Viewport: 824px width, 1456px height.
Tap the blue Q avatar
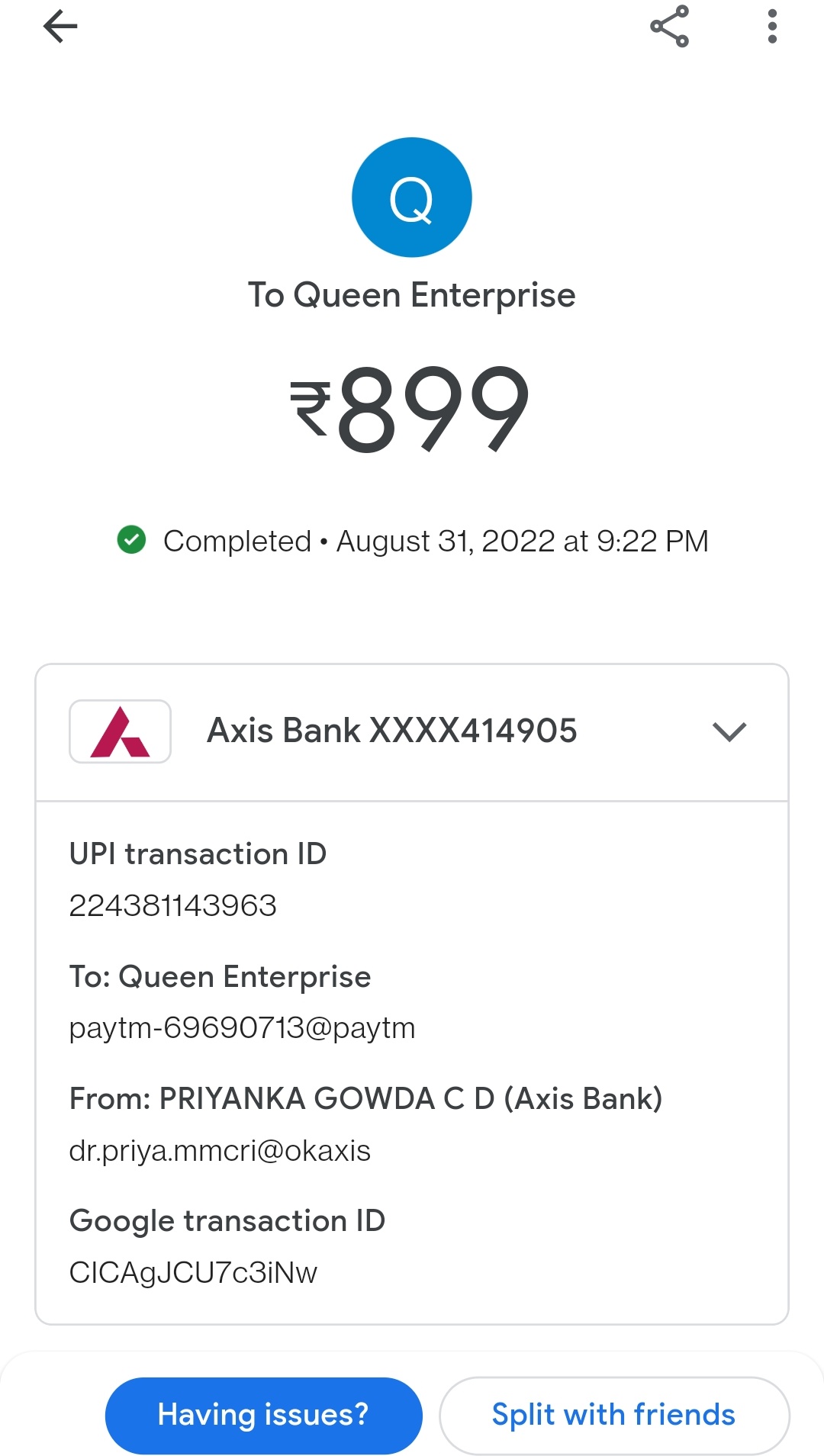[412, 198]
